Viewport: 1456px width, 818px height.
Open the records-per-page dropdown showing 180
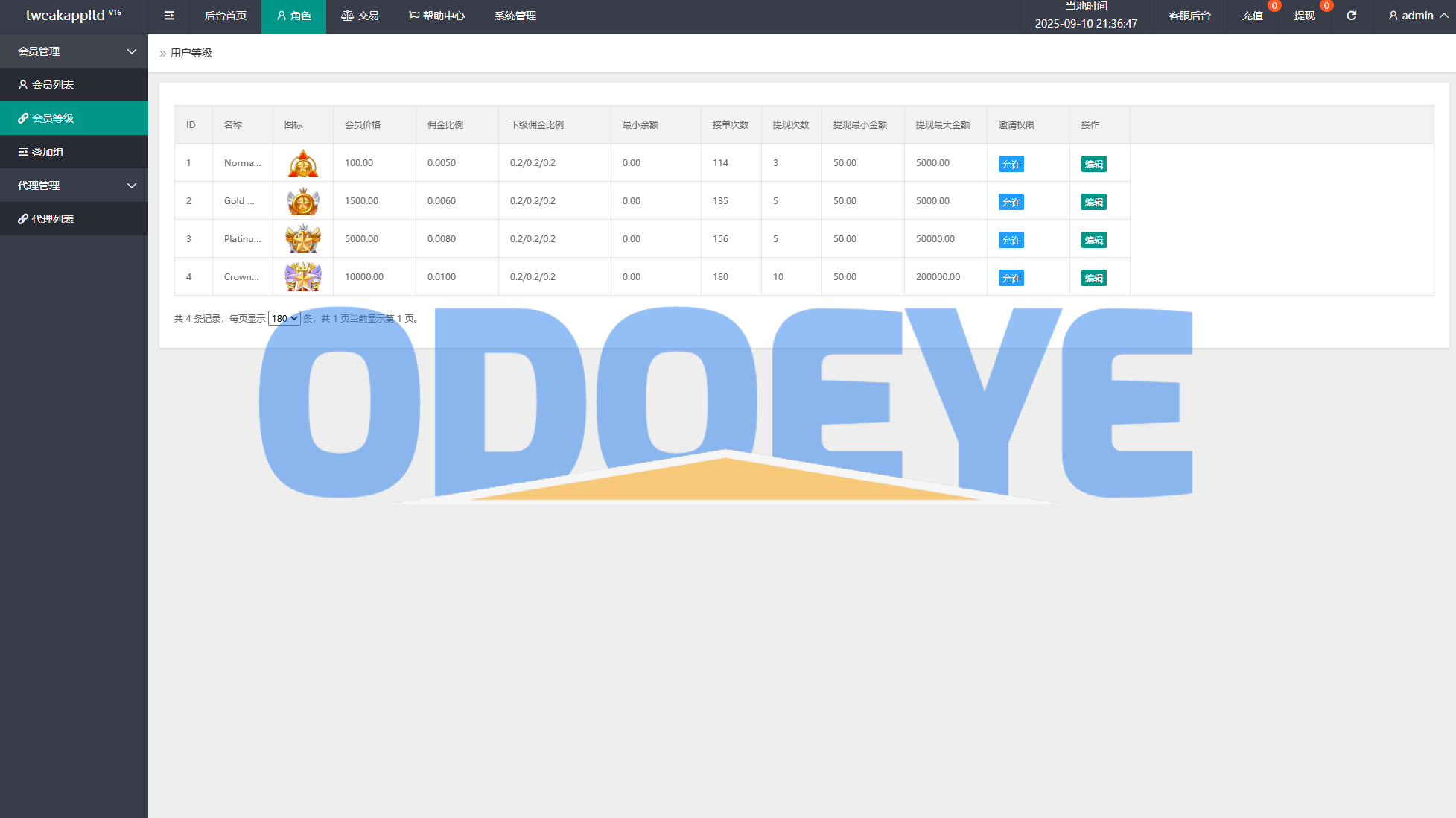284,318
